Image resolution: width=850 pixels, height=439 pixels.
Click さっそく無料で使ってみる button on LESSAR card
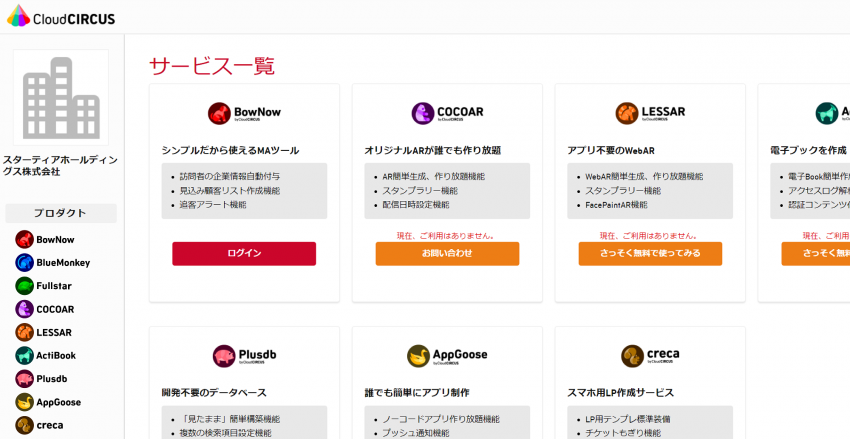(x=650, y=254)
